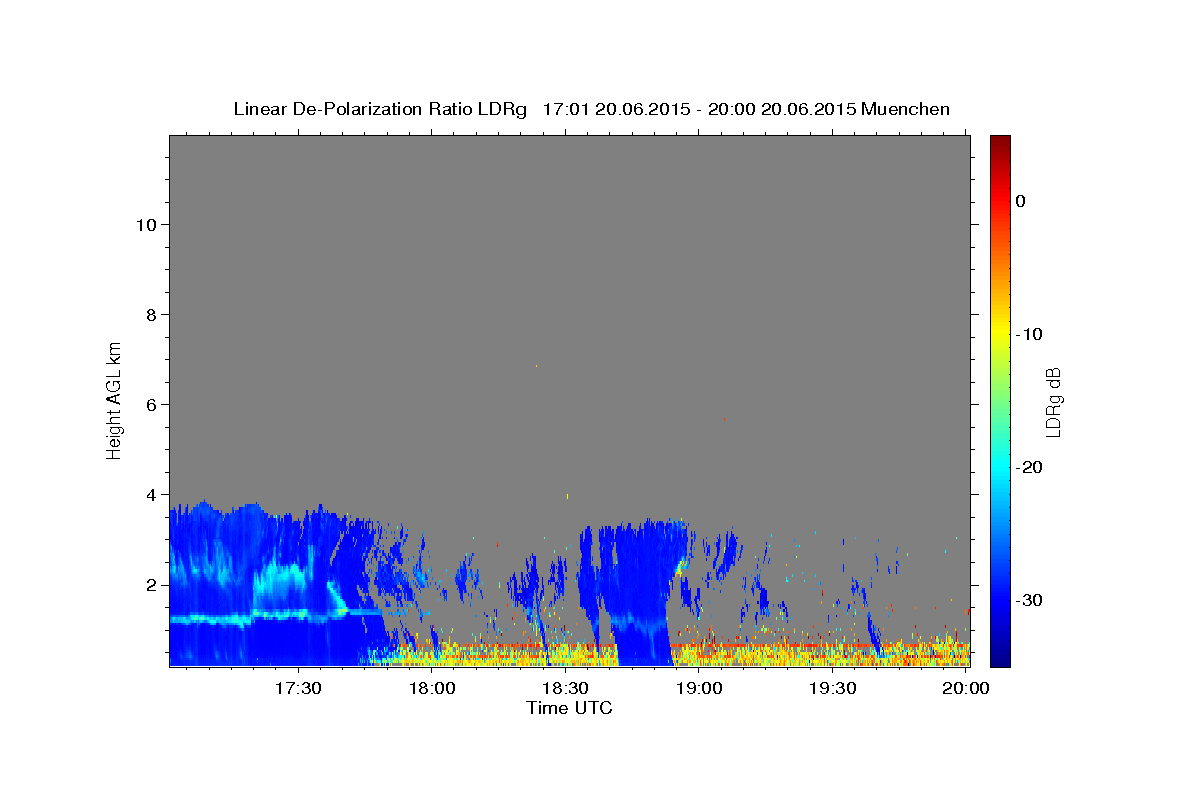The height and width of the screenshot is (800, 1200).
Task: Click the 17:30 time tick label
Action: pos(299,688)
